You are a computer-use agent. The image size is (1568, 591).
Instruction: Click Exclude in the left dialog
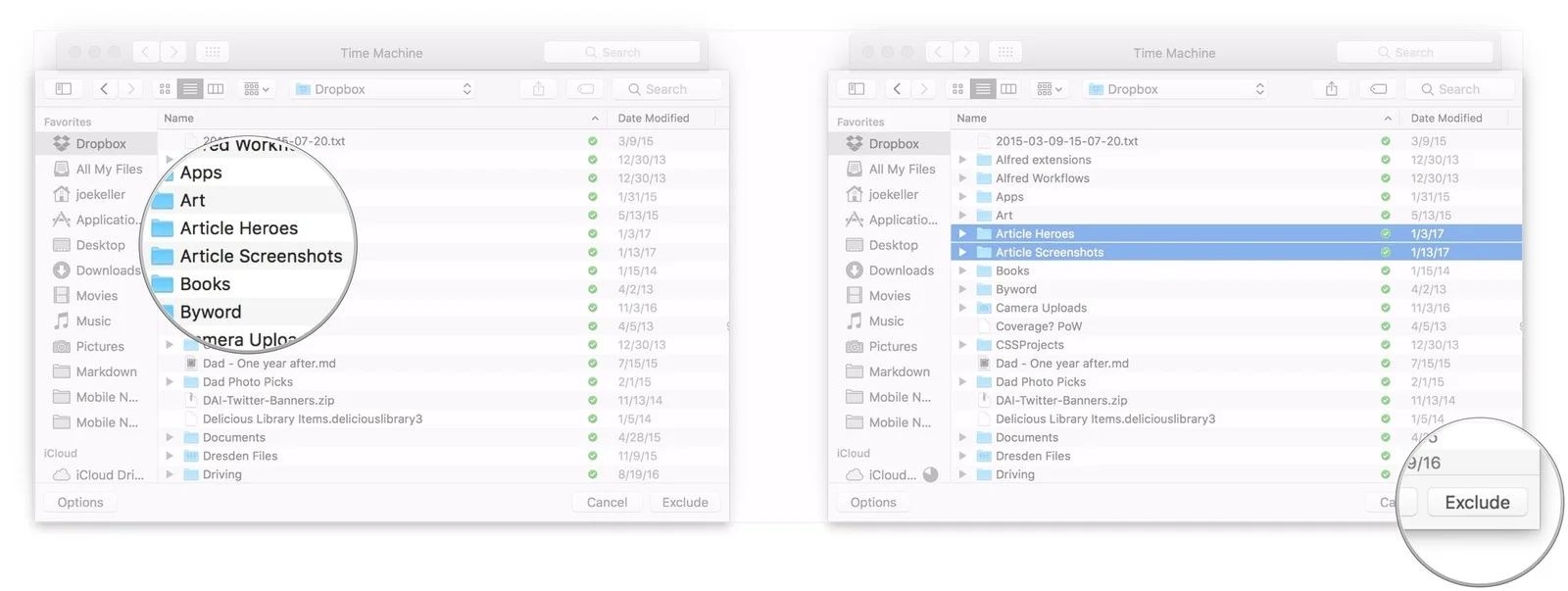[x=685, y=502]
